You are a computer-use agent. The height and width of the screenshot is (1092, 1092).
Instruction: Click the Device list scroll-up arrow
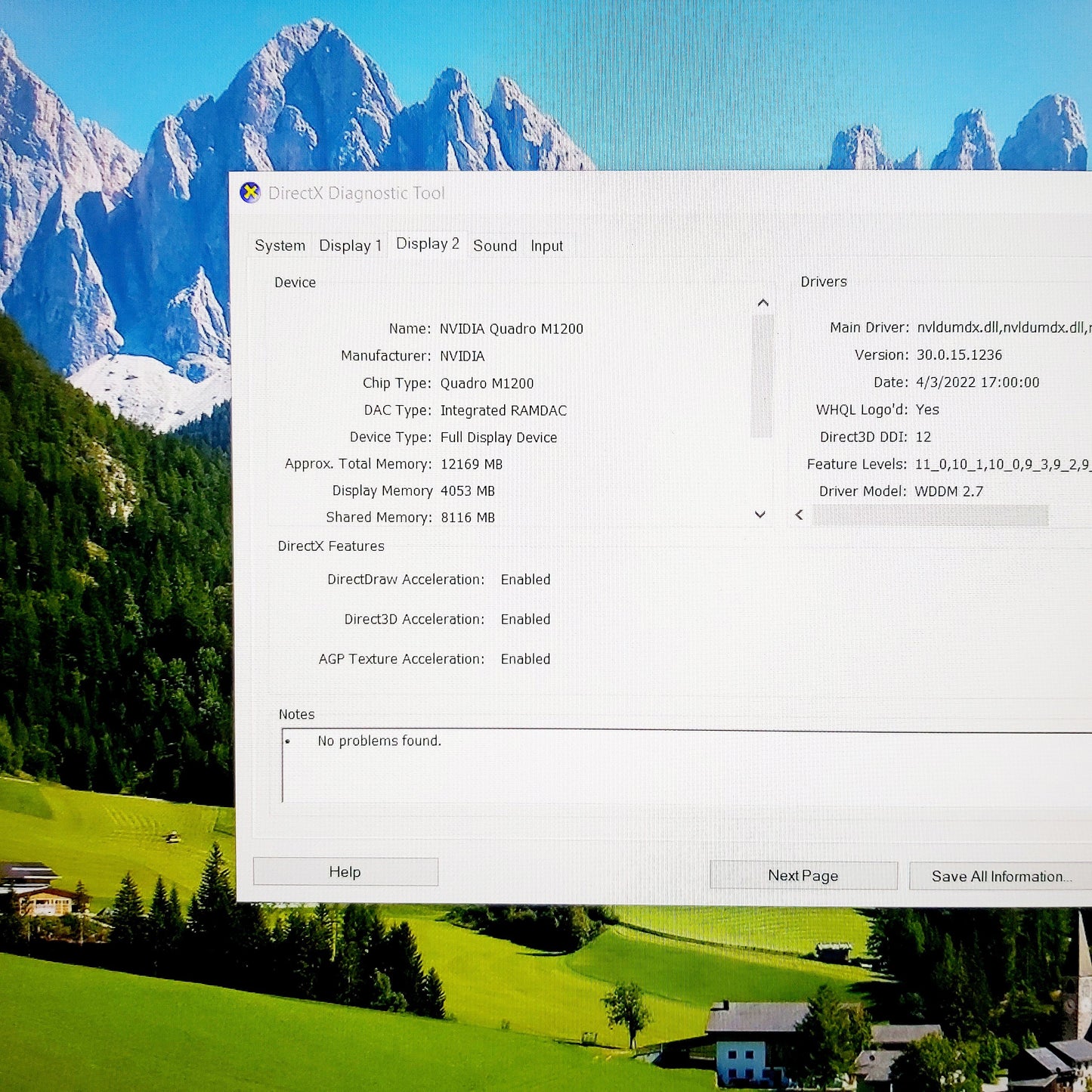pyautogui.click(x=763, y=303)
